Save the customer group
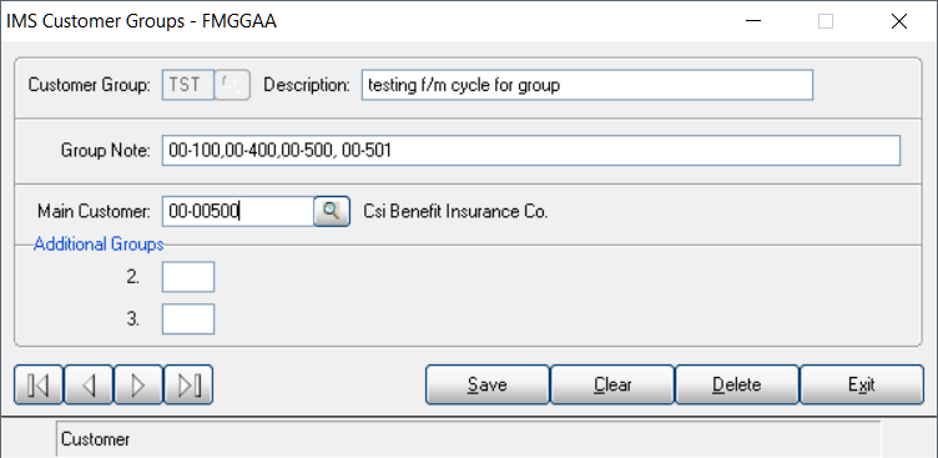This screenshot has width=938, height=458. (488, 384)
